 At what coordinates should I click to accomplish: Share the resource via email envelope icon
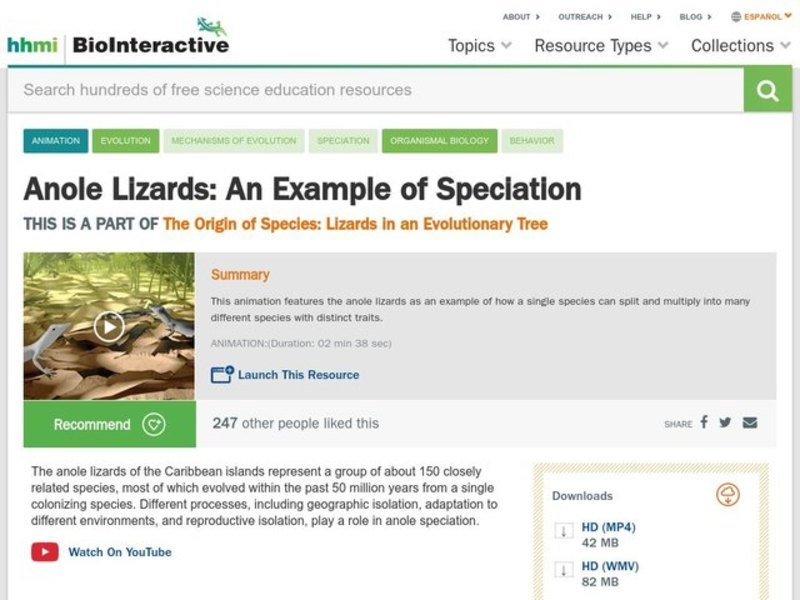point(748,423)
